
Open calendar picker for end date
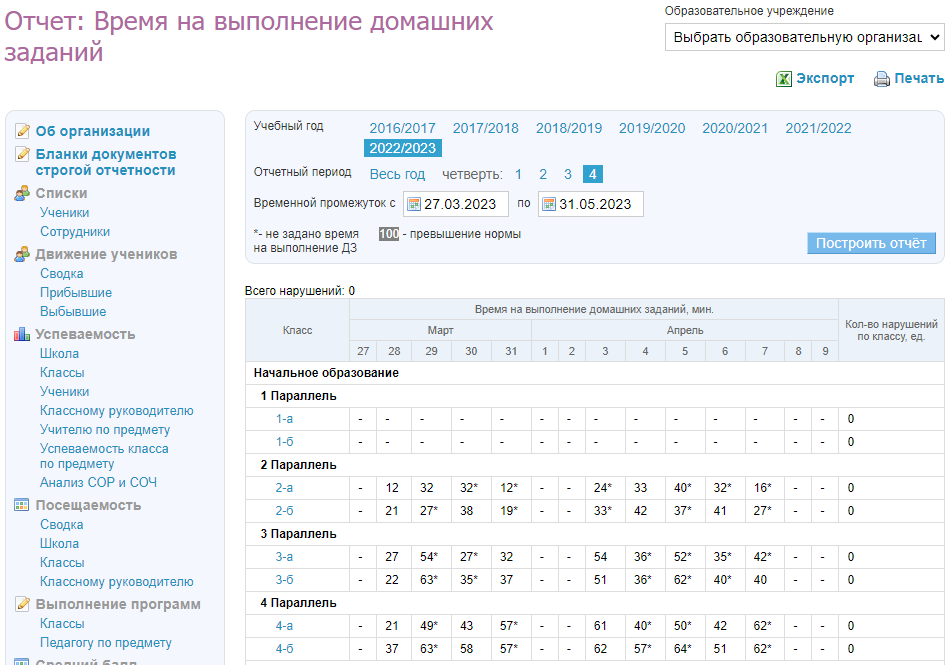(x=548, y=204)
